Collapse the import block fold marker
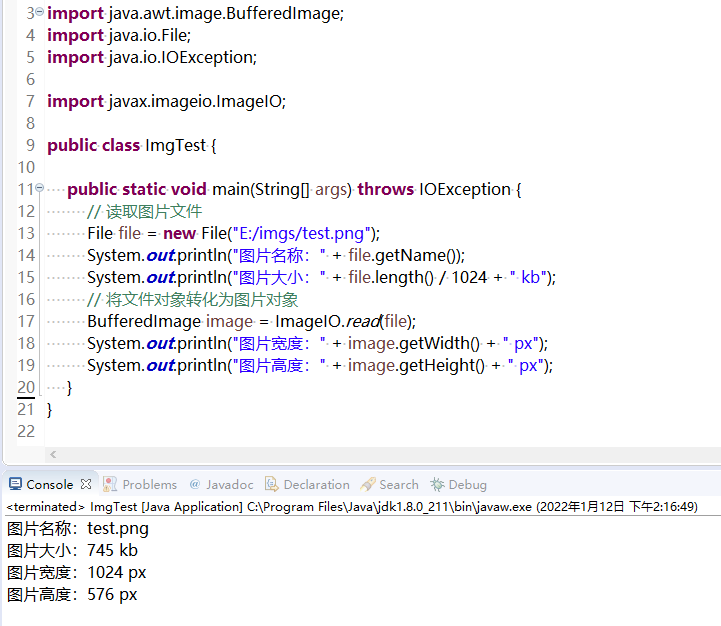 pos(40,11)
